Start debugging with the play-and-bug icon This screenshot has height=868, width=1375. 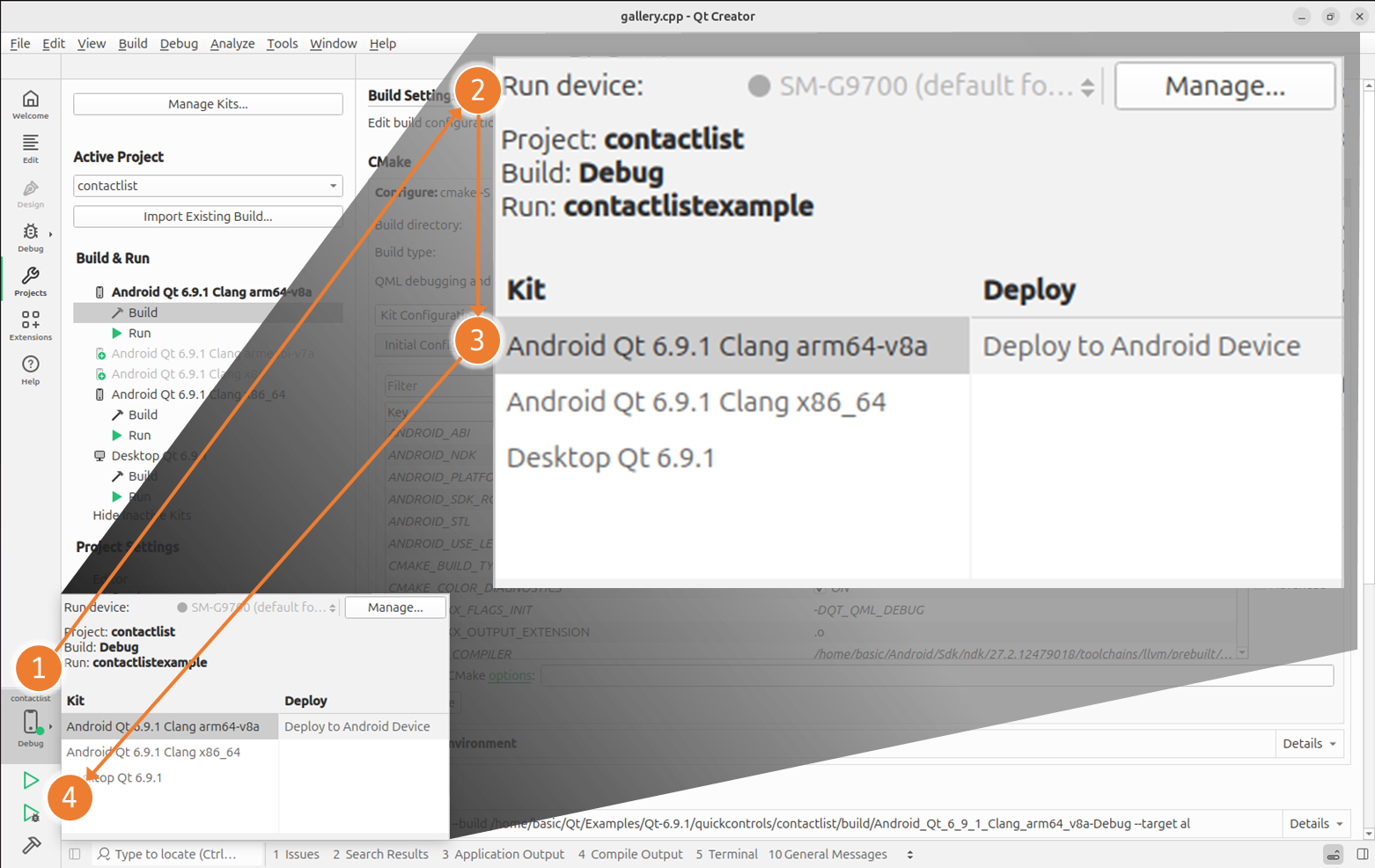coord(31,813)
